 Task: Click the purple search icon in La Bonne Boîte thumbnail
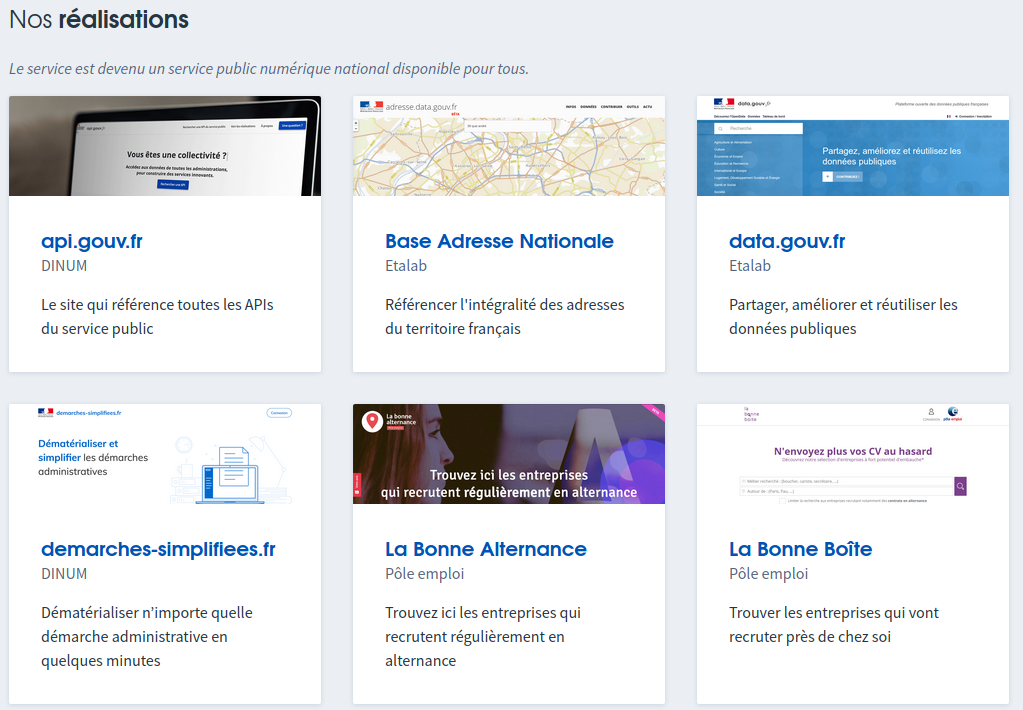click(960, 486)
